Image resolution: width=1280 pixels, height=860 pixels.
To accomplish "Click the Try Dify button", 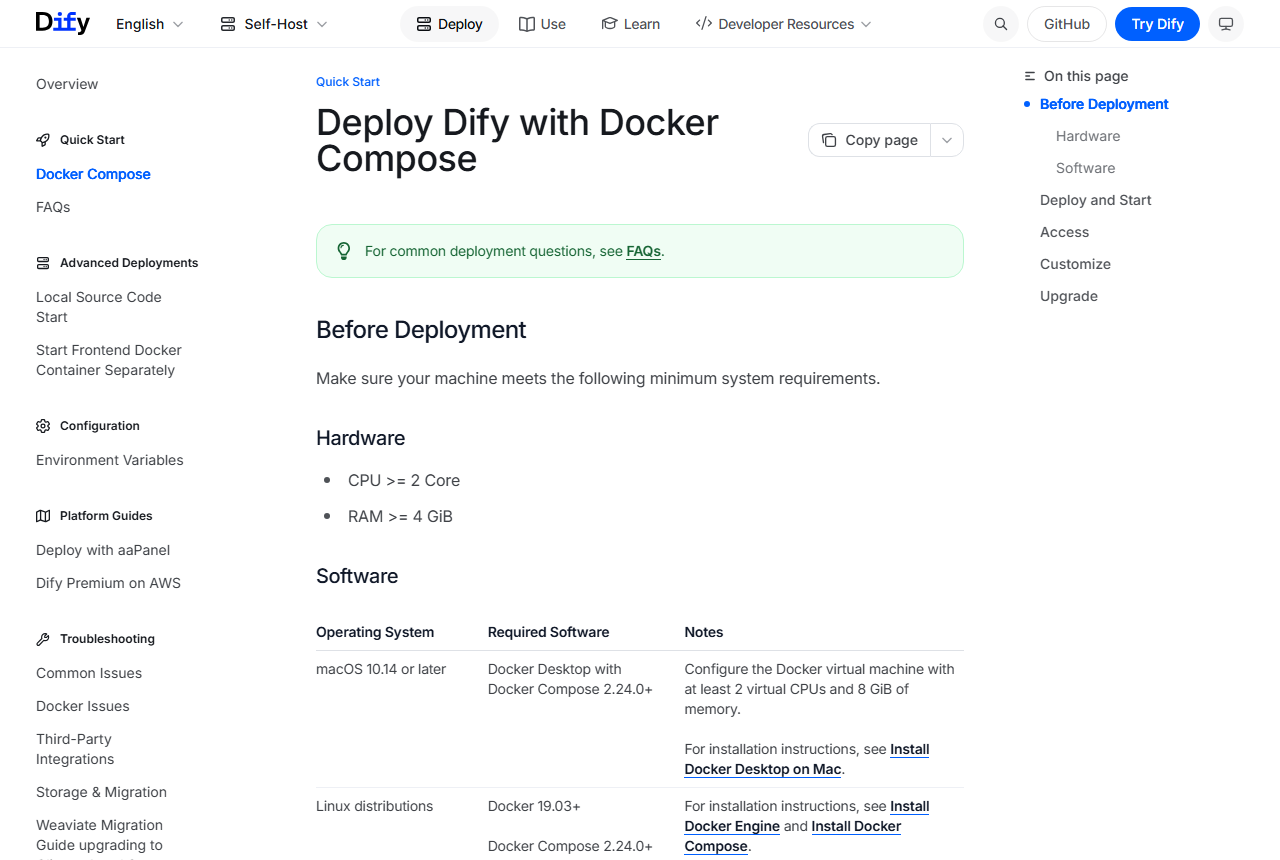I will click(x=1157, y=24).
